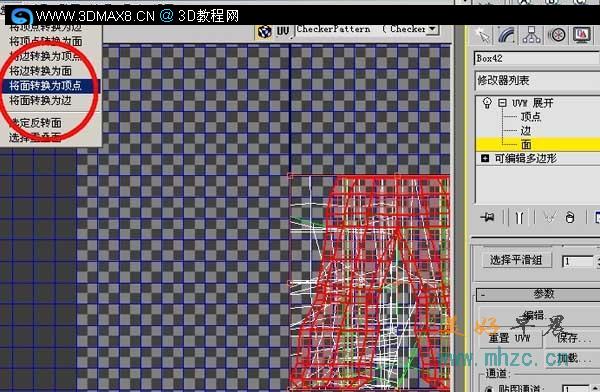Select the 贴图通道 radio button
Screen dimensions: 600x392
click(x=489, y=389)
